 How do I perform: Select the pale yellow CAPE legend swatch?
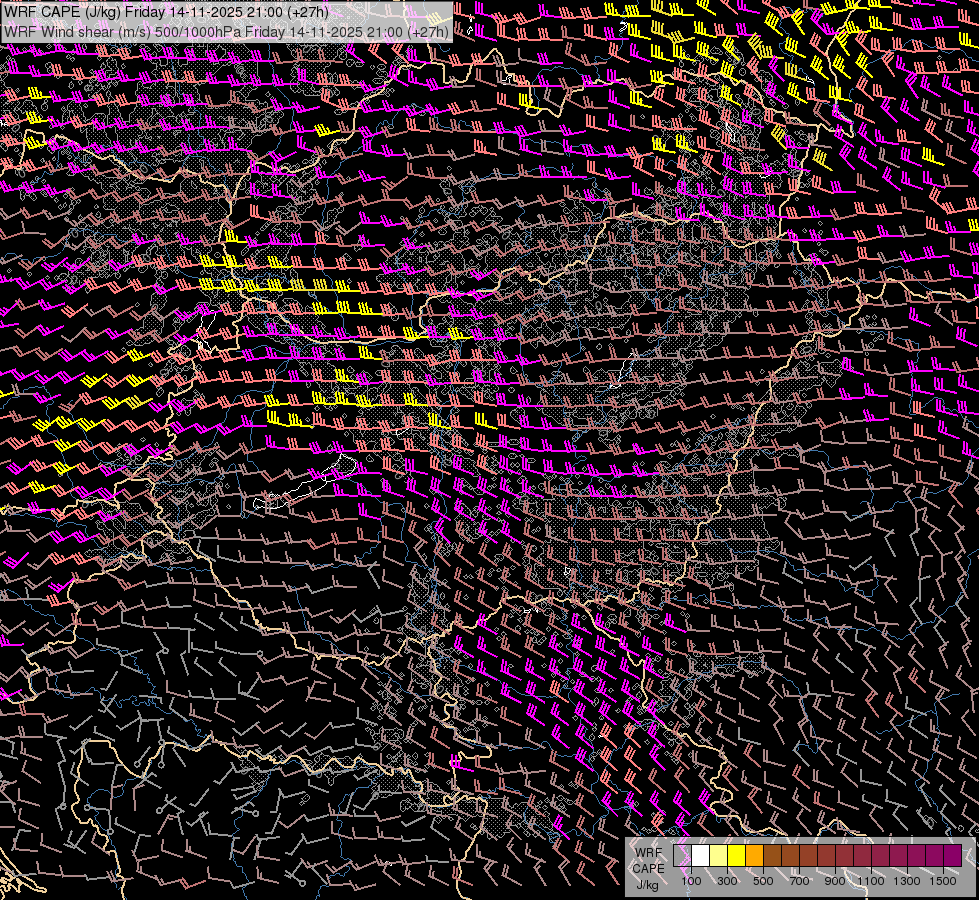[719, 856]
